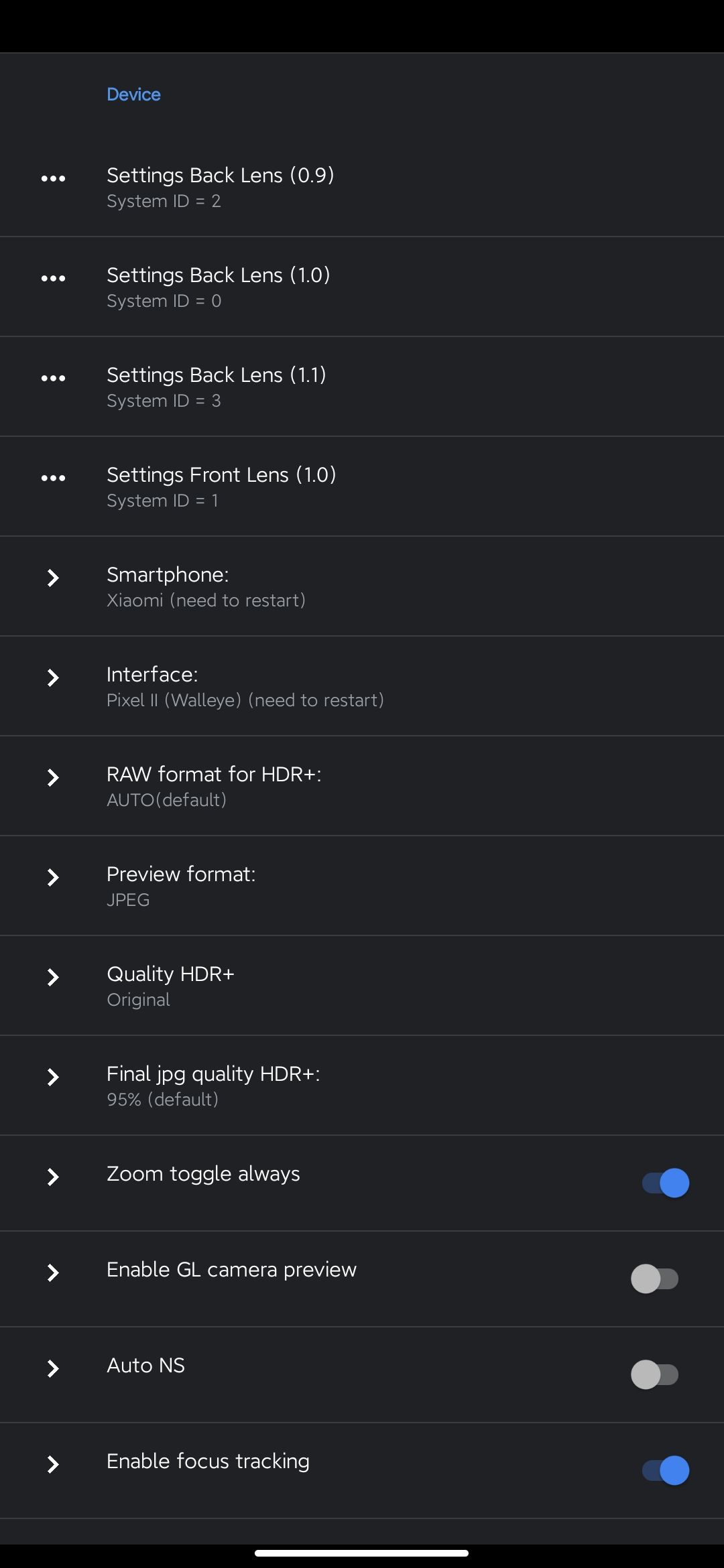The image size is (724, 1568).
Task: Tap three-dots icon beside Settings Back Lens (1.0)
Action: tap(53, 278)
